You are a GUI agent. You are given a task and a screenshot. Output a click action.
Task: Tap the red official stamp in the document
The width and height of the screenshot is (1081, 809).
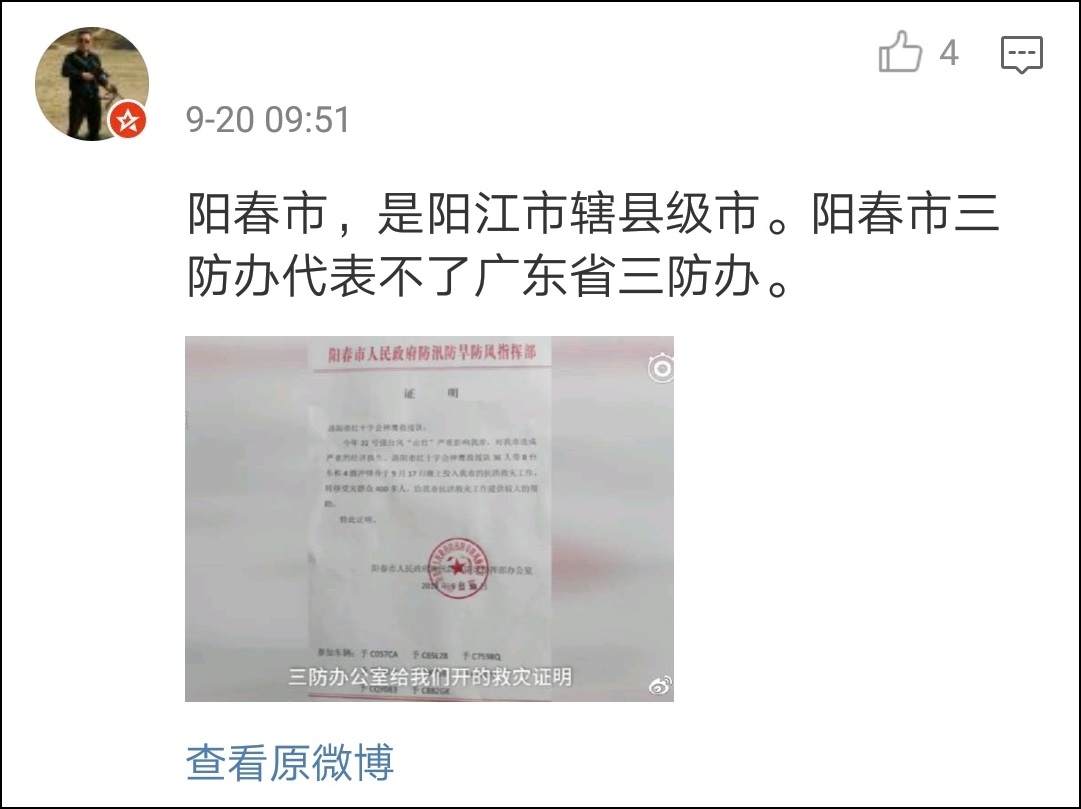coord(458,568)
